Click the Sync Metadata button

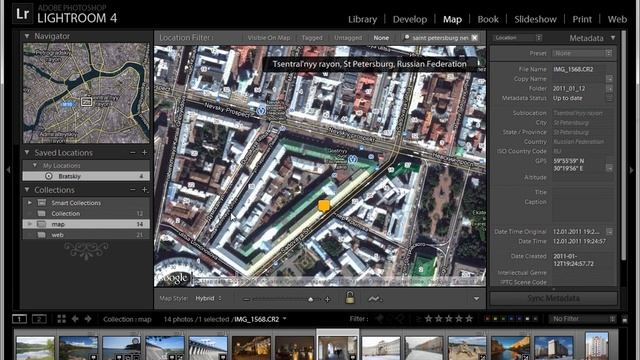click(x=553, y=298)
